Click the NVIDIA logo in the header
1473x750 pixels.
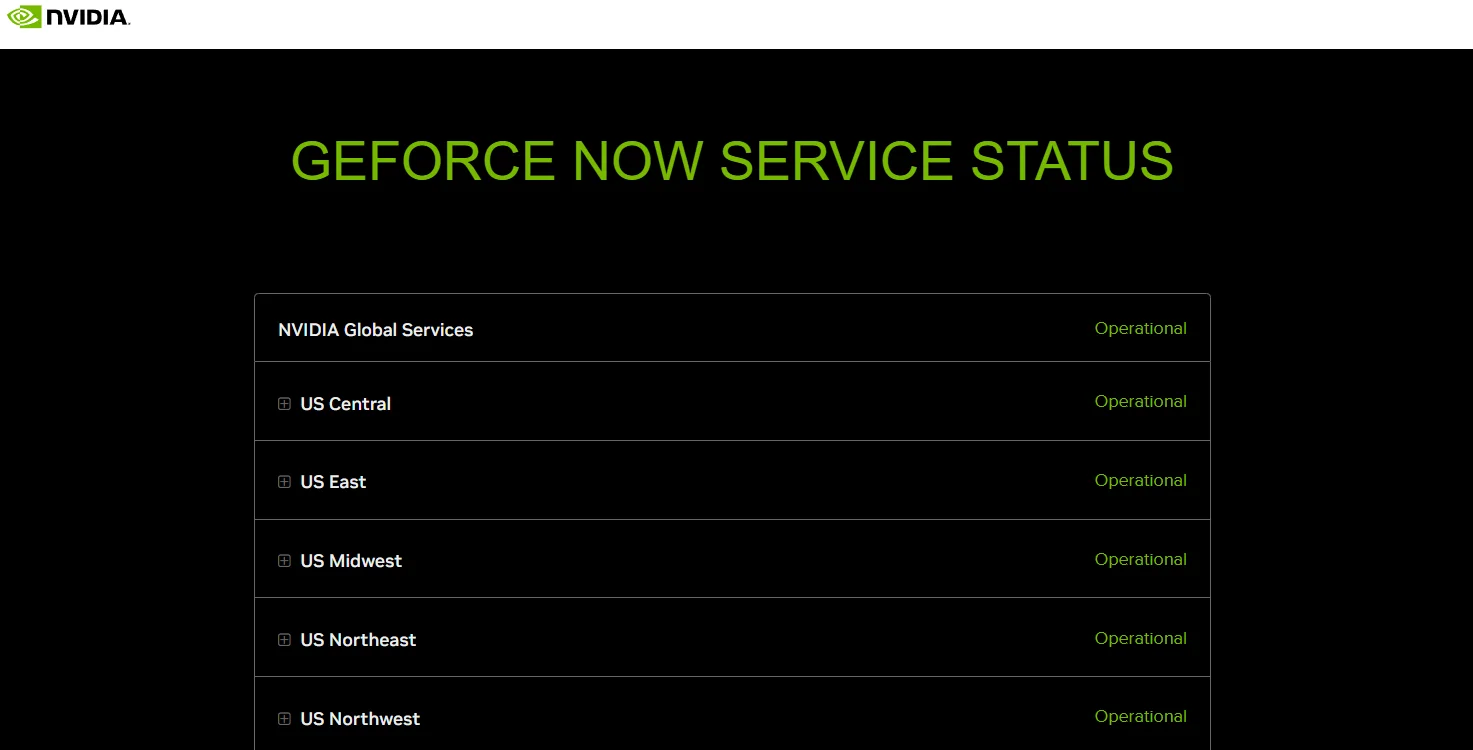coord(68,17)
